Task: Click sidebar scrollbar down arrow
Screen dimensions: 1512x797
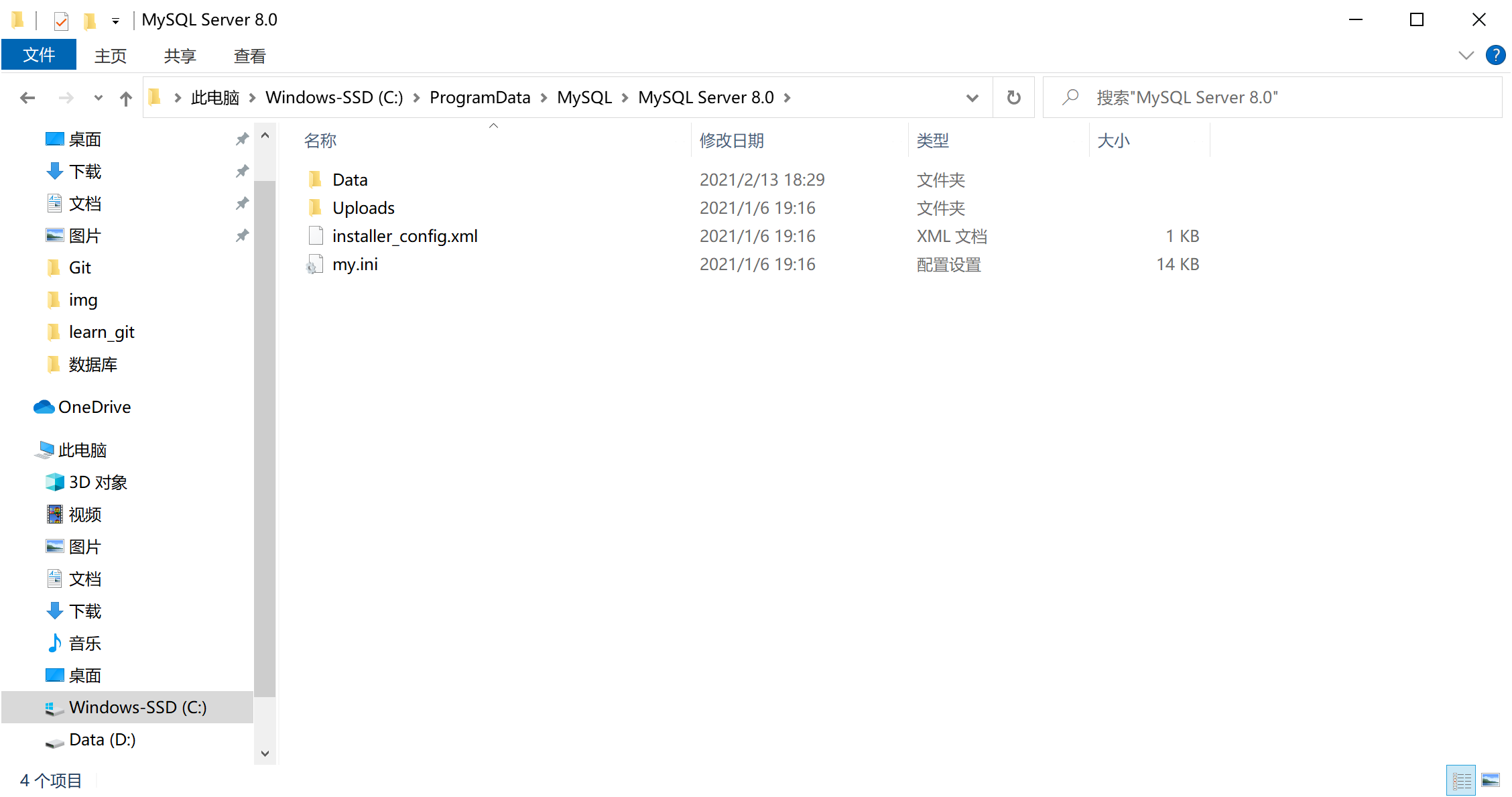Action: click(265, 753)
